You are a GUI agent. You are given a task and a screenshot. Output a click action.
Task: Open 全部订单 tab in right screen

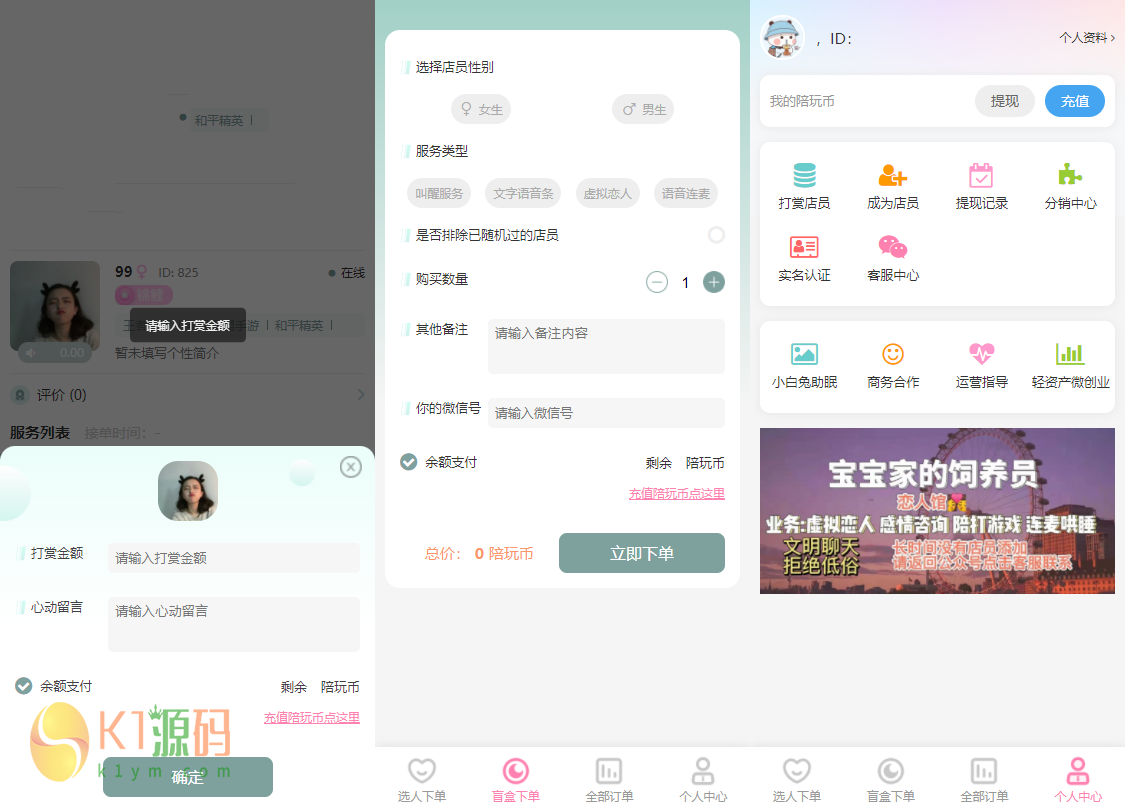point(984,780)
